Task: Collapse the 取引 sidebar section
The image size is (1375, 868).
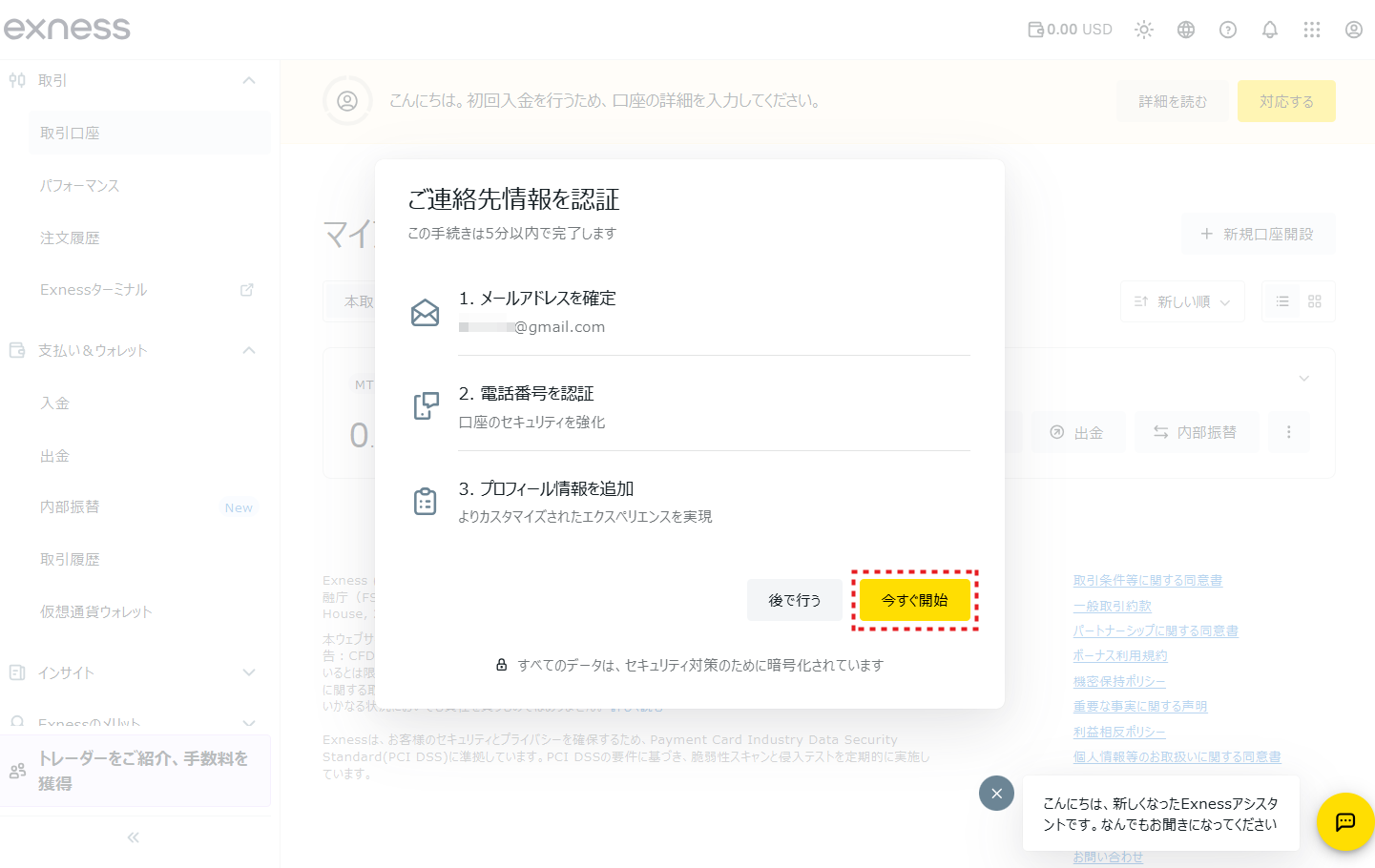Action: pos(249,80)
